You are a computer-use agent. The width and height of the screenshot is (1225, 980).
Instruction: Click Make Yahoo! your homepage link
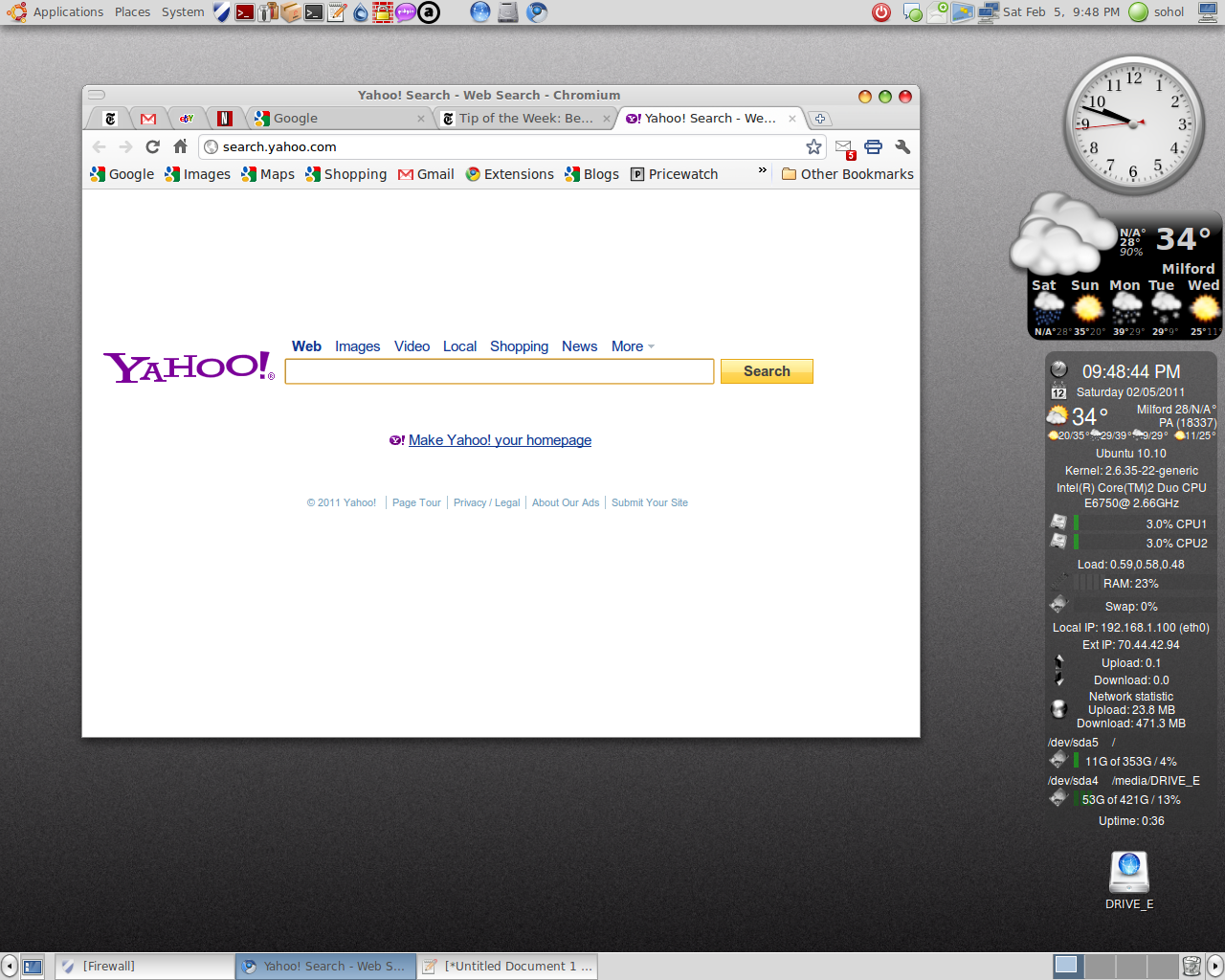[x=500, y=440]
